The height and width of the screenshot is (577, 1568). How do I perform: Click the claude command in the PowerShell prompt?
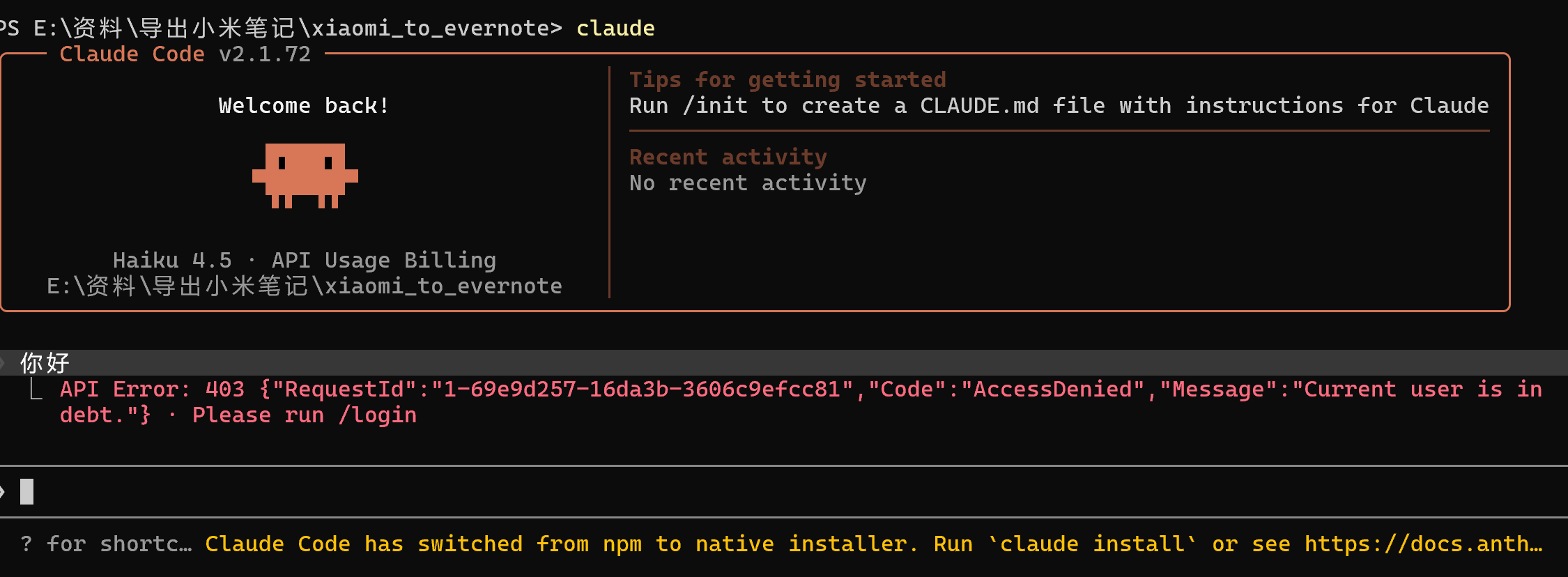pyautogui.click(x=615, y=29)
